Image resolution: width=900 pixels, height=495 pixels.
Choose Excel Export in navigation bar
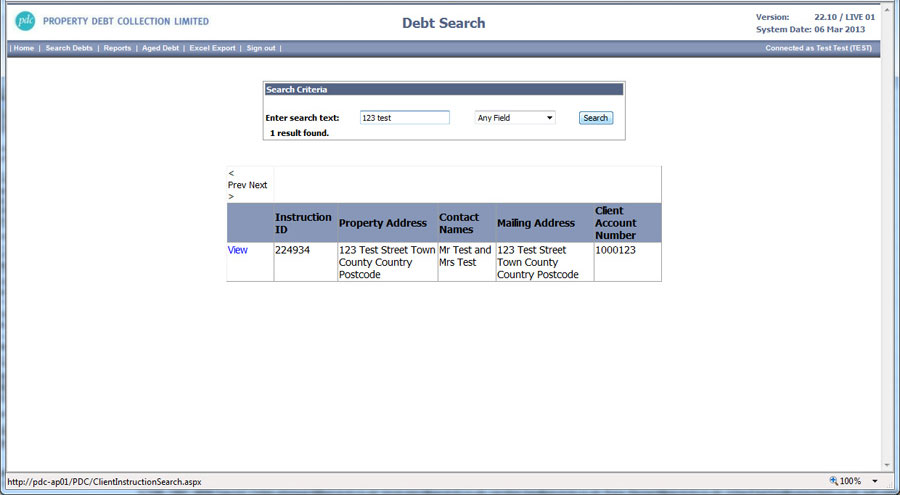pos(212,48)
